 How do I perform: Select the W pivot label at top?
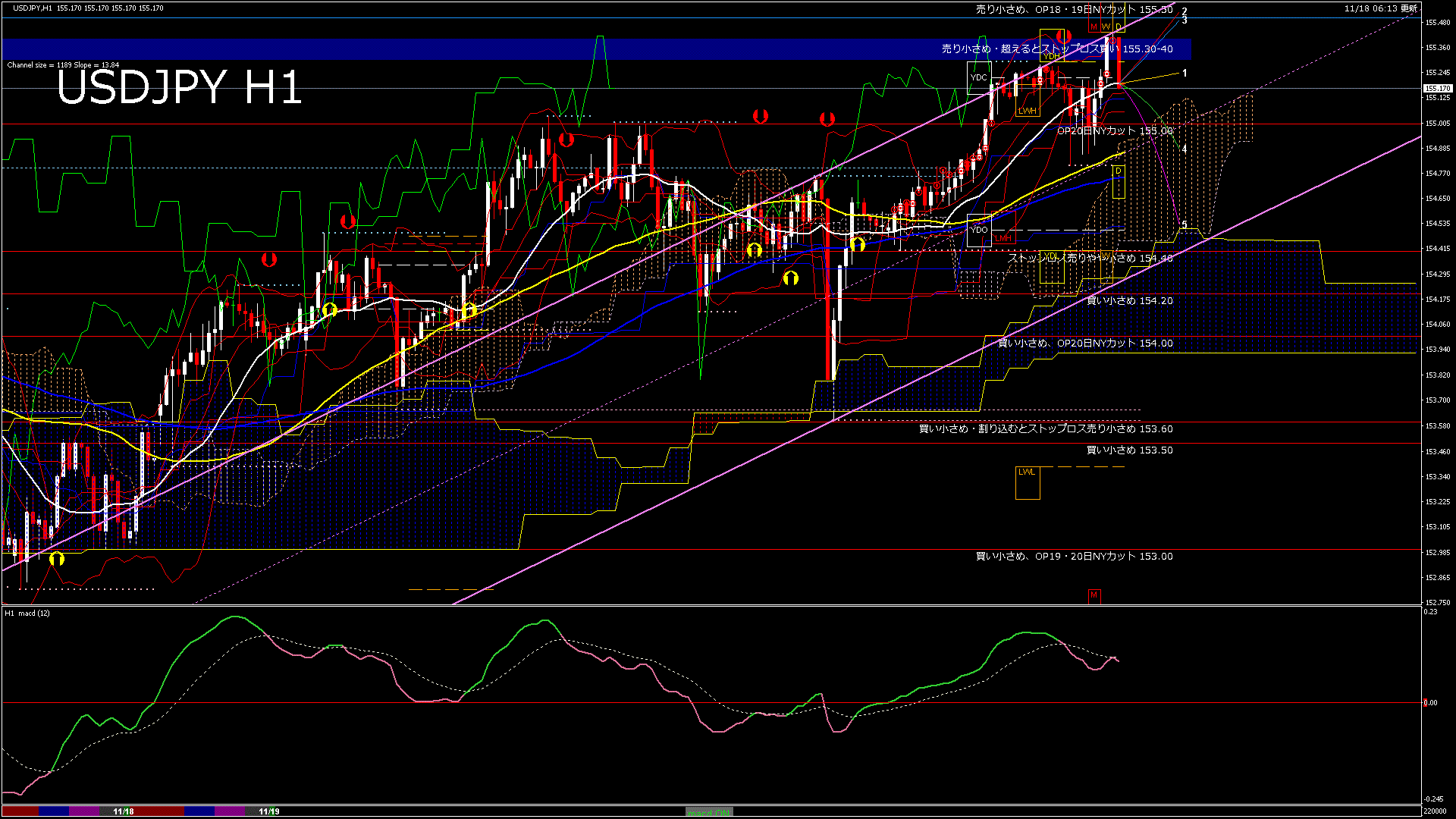pos(1106,27)
